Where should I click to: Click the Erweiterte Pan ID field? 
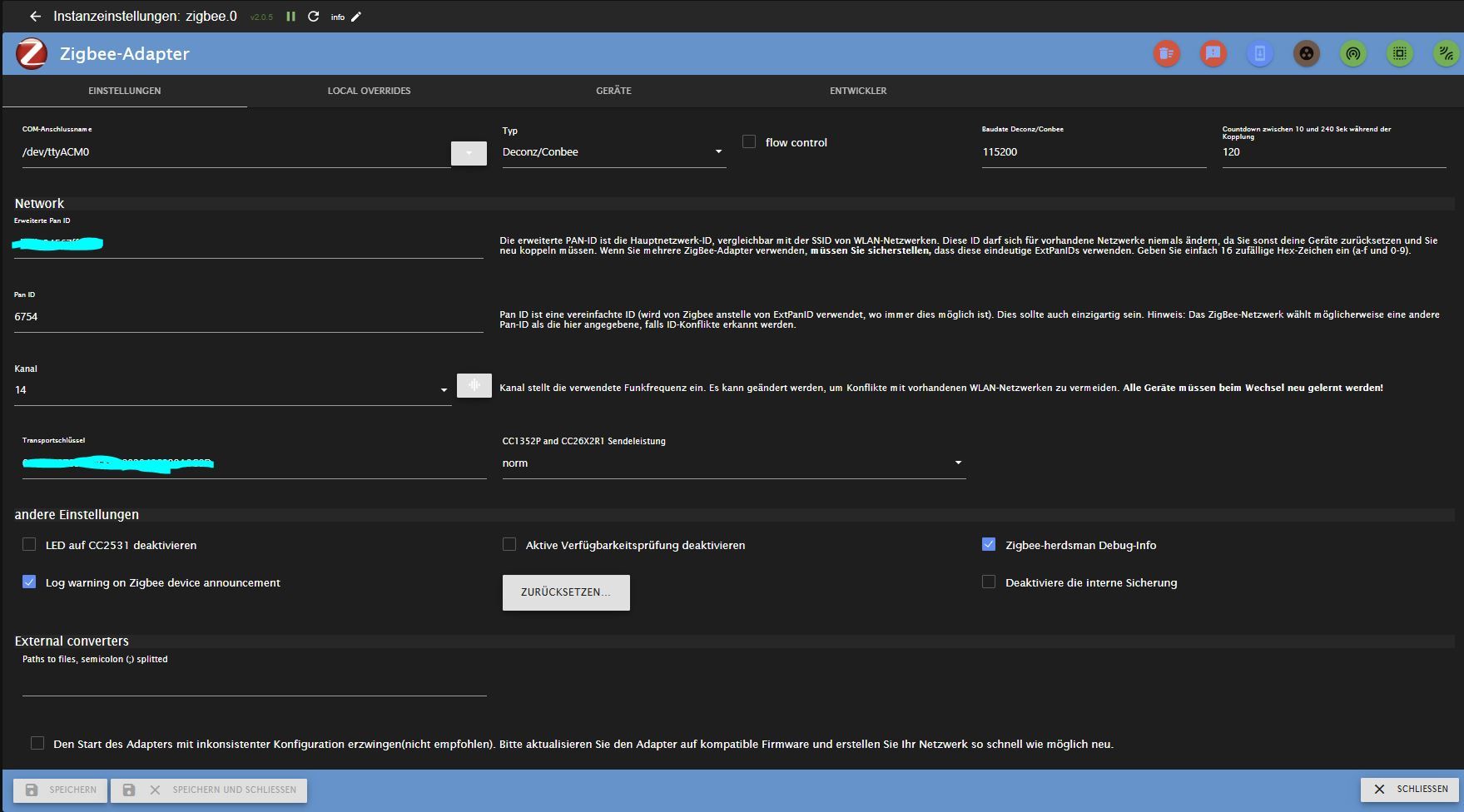pyautogui.click(x=249, y=244)
